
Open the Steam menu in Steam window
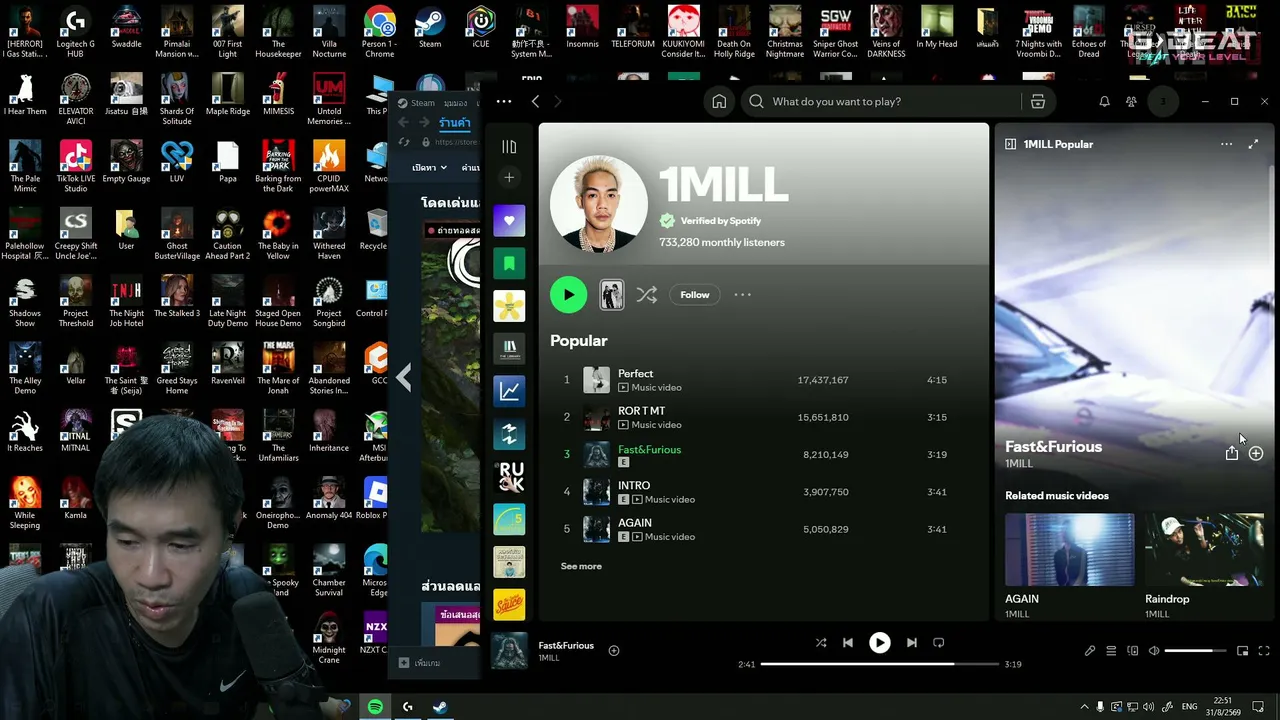(x=417, y=103)
